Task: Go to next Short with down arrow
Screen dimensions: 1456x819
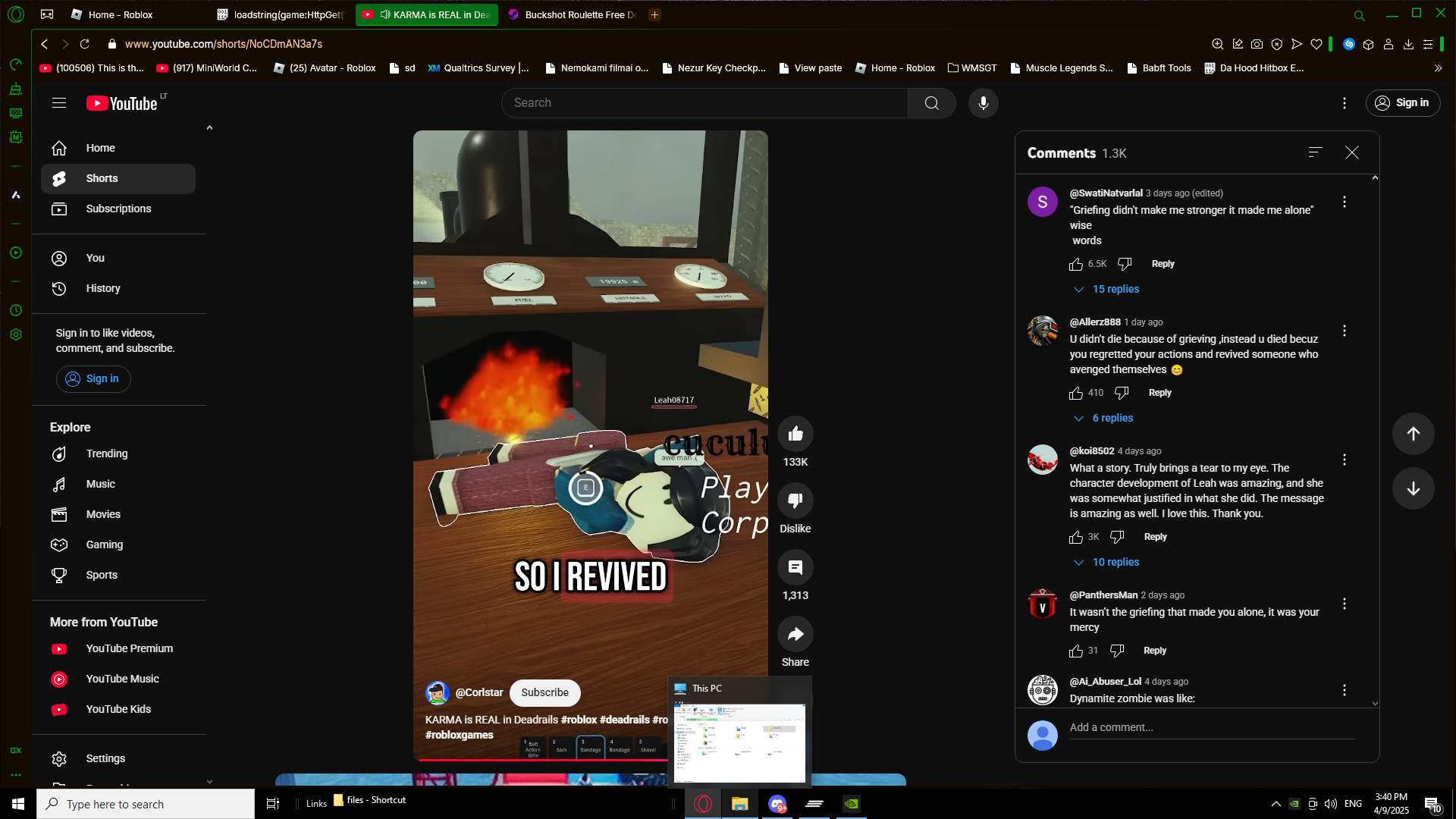Action: coord(1413,488)
